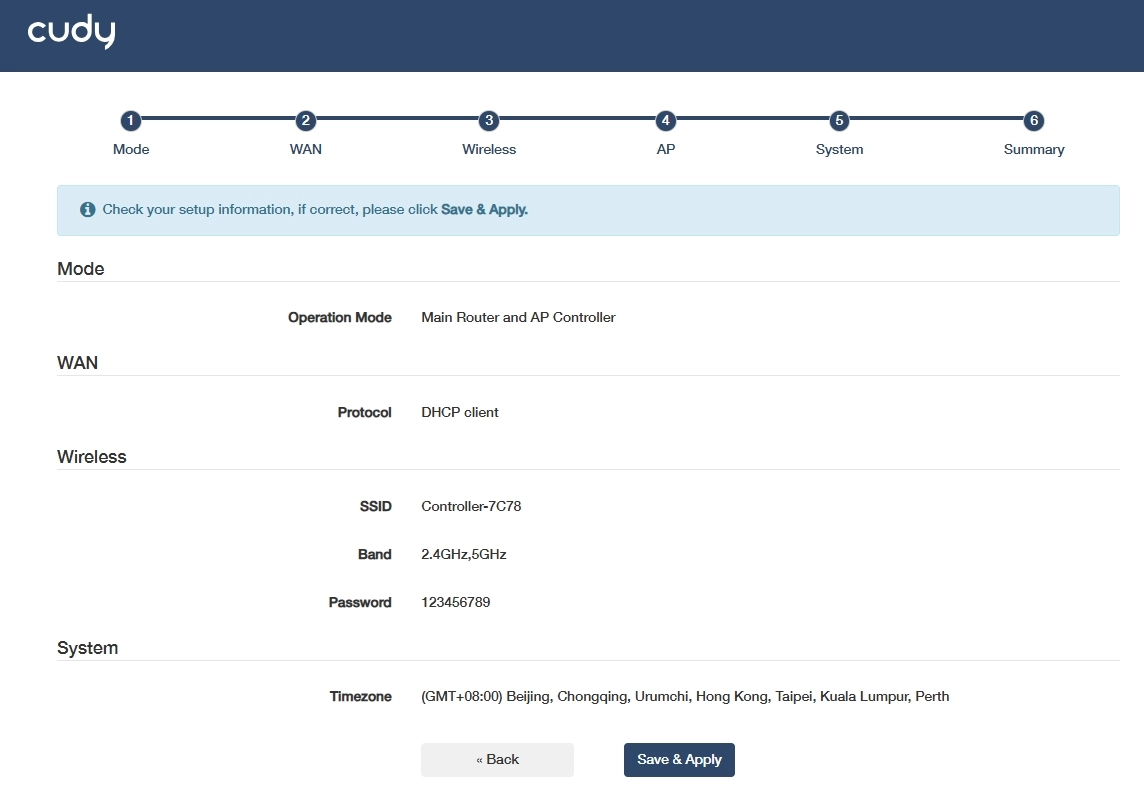The width and height of the screenshot is (1144, 807).
Task: Click the 'Protocol' field label
Action: pyautogui.click(x=364, y=412)
